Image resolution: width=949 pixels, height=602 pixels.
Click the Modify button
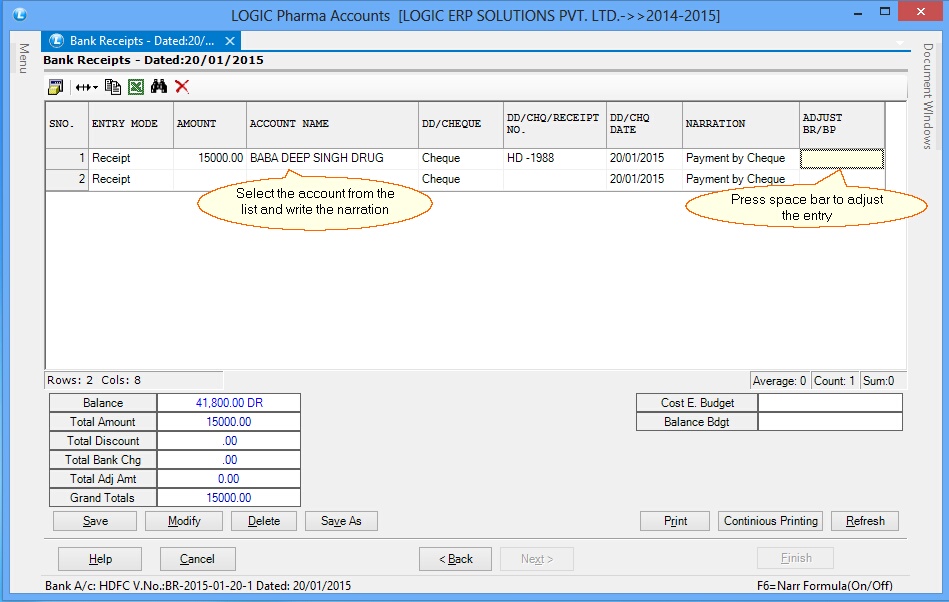(x=183, y=521)
